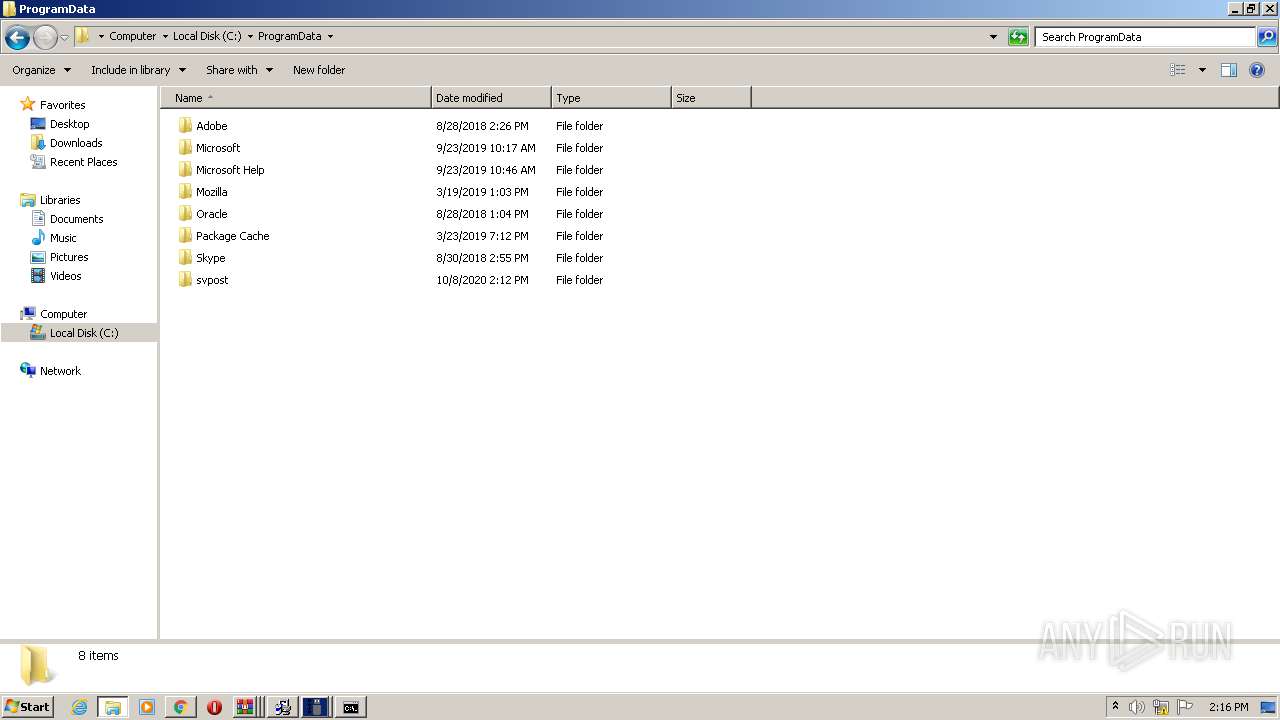Open the Videos library

[x=65, y=276]
